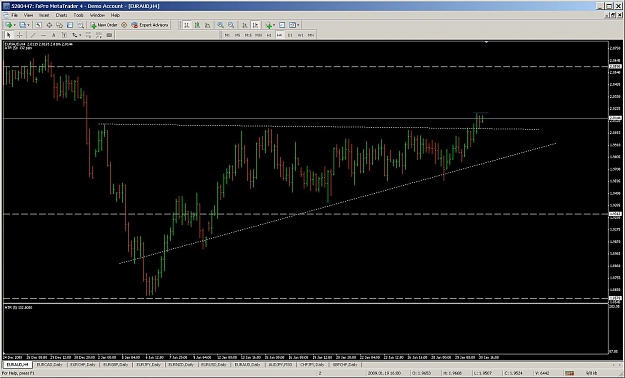Click the New Order button

click(x=104, y=25)
